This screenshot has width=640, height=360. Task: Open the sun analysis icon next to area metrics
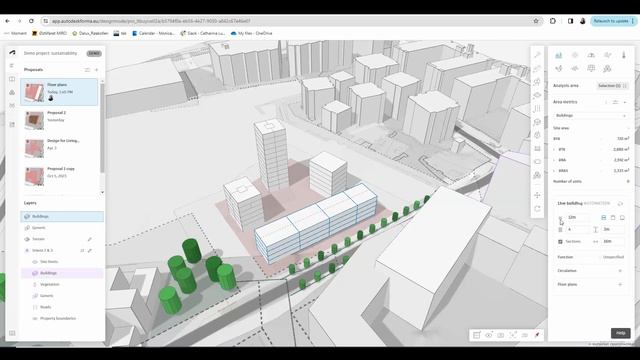[575, 55]
